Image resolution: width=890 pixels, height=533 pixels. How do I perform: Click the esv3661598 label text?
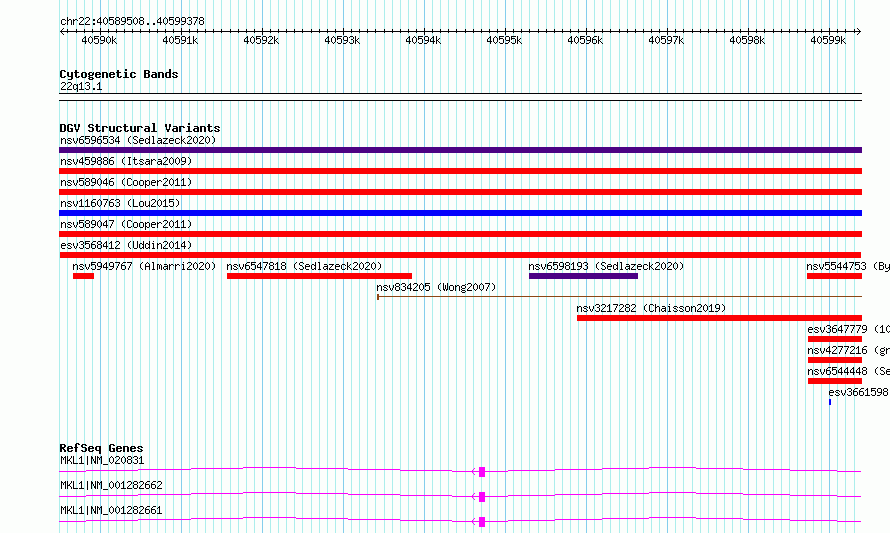858,392
